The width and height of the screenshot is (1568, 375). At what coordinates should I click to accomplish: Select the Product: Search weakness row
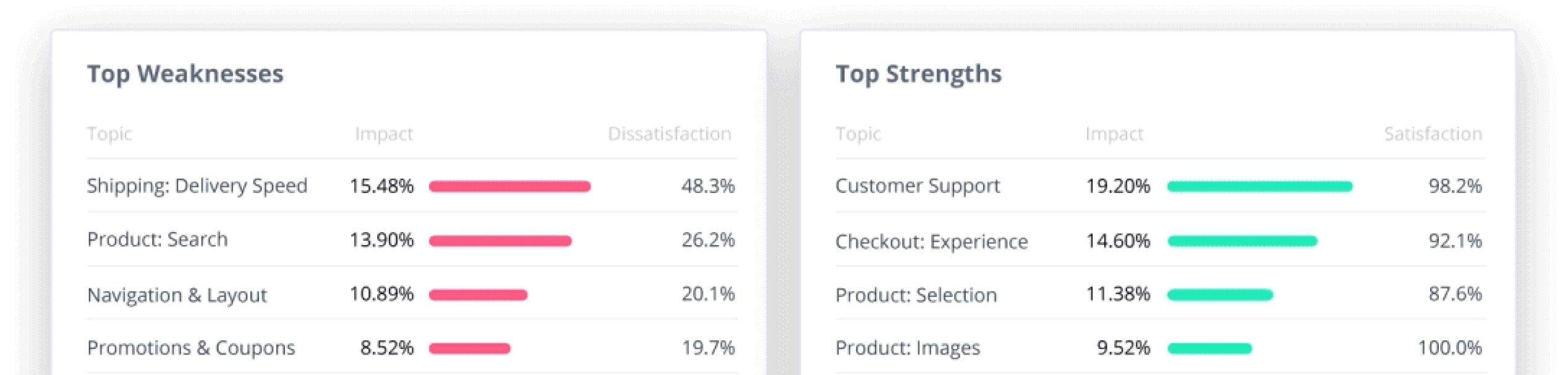pos(157,239)
